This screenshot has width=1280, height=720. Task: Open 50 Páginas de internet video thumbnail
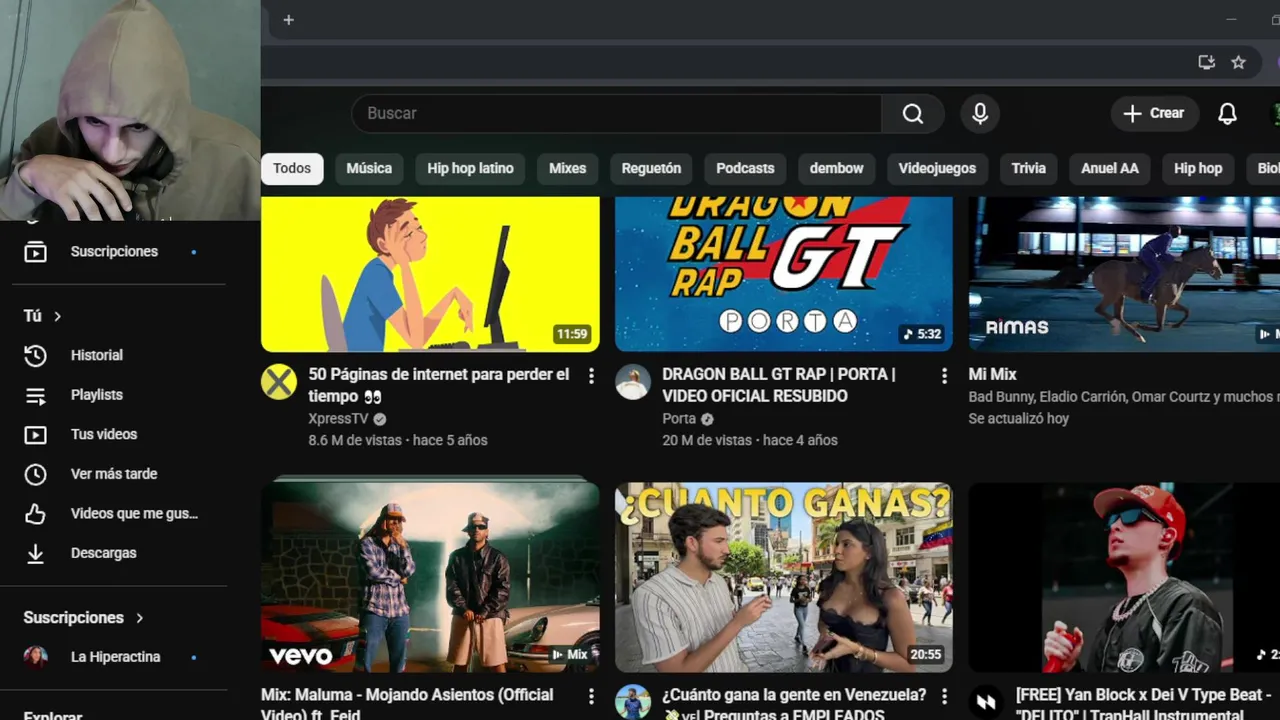(430, 274)
